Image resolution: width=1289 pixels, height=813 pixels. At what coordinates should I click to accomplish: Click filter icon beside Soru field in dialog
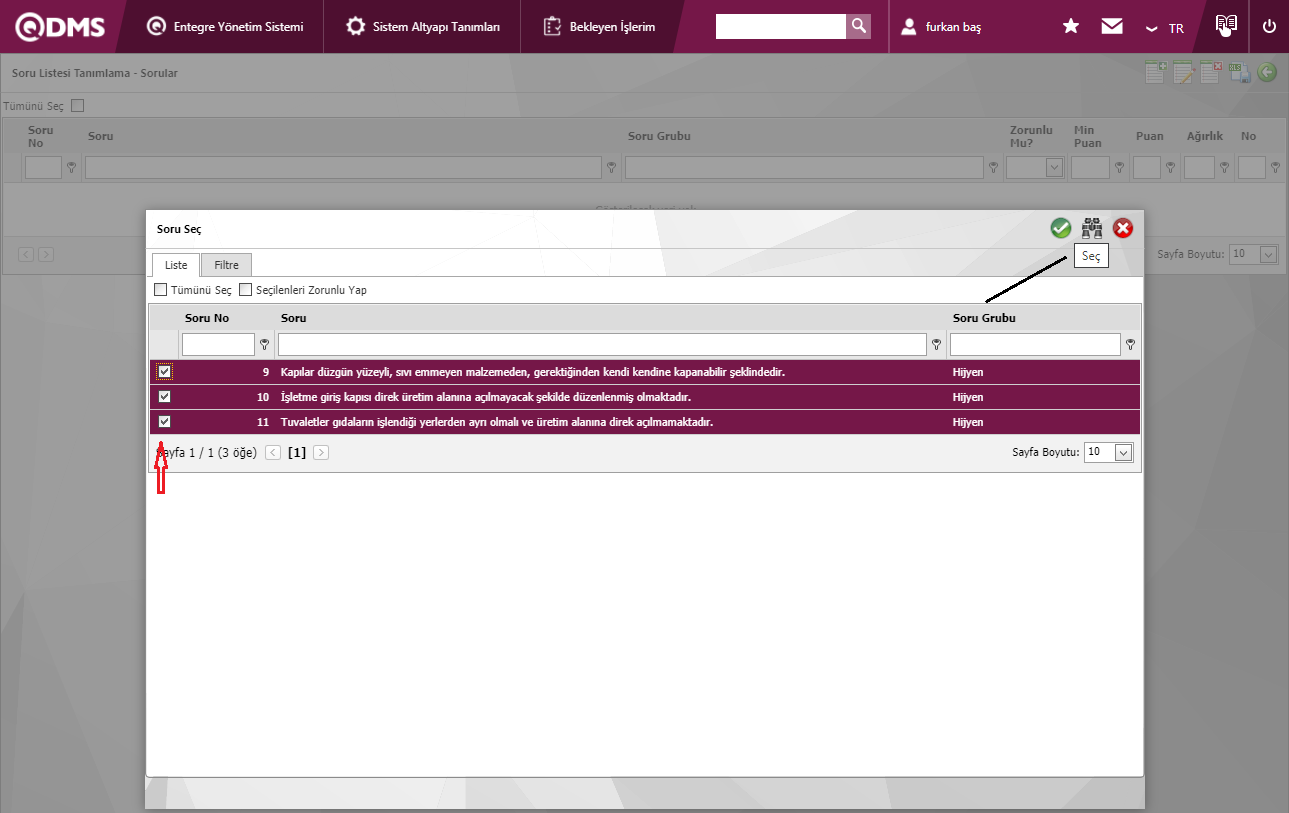point(936,344)
